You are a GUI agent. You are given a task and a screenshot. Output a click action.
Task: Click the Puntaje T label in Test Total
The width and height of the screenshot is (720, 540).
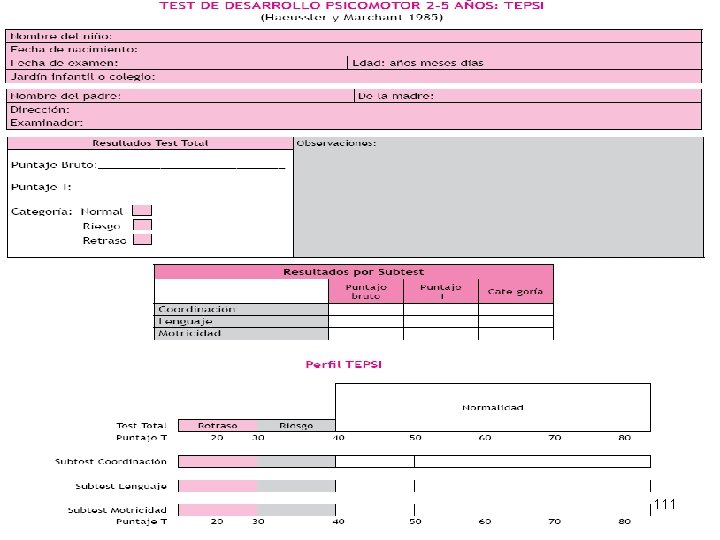(41, 187)
